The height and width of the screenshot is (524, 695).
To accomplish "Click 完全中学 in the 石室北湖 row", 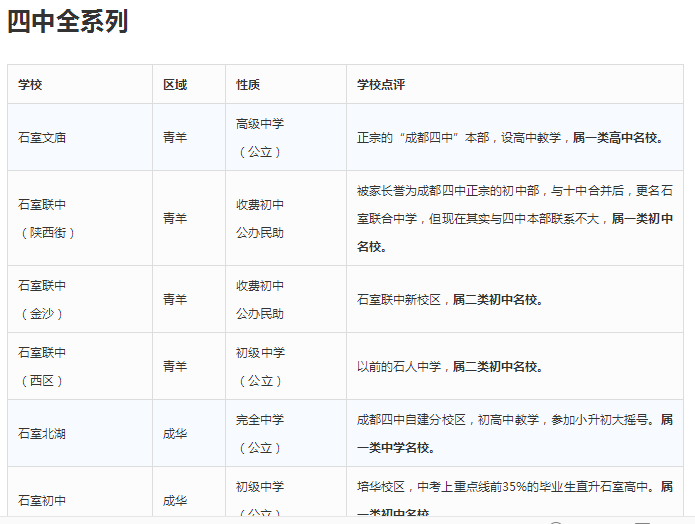I will coord(260,420).
